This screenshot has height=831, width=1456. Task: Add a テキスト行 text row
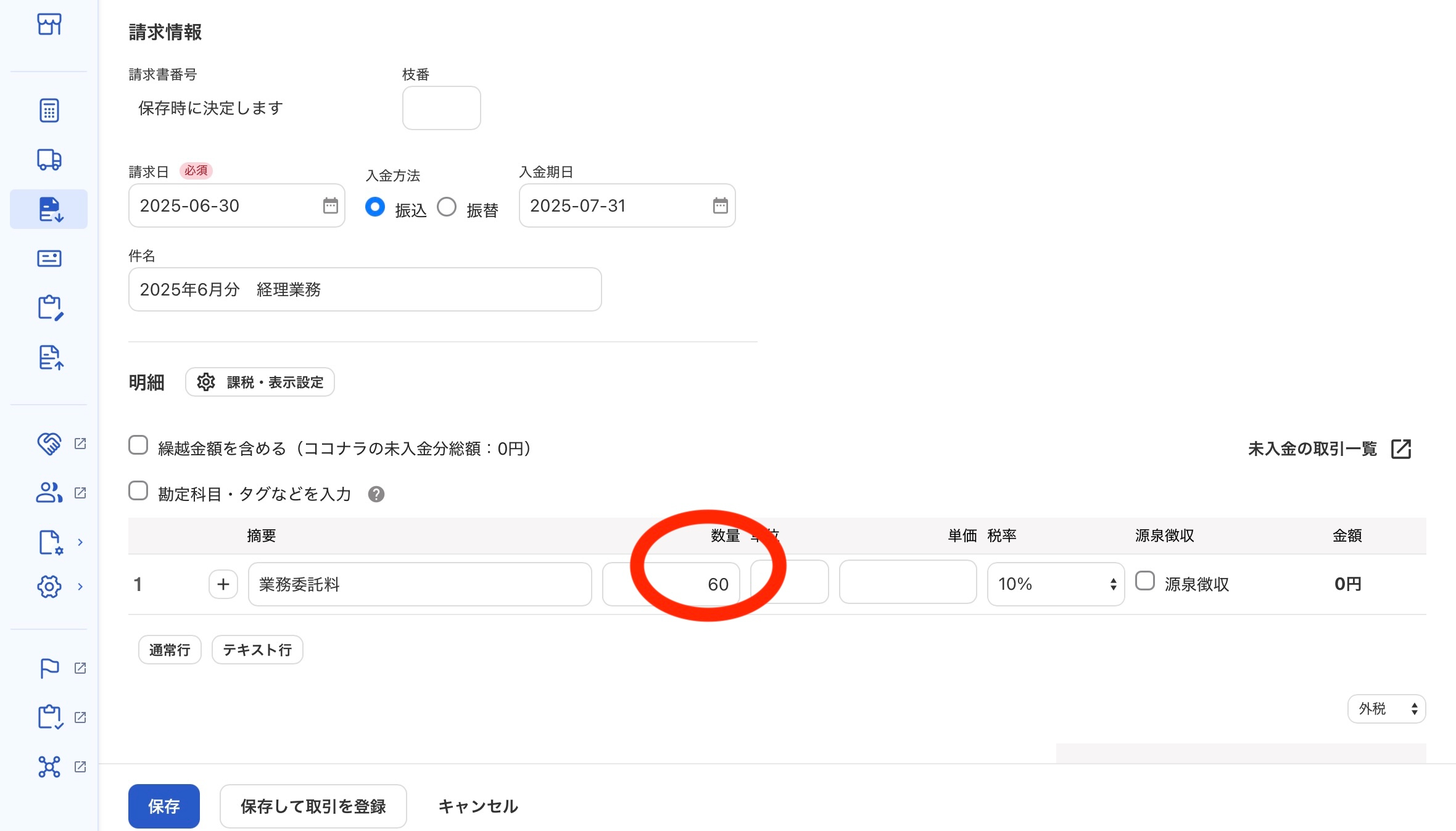(x=257, y=650)
